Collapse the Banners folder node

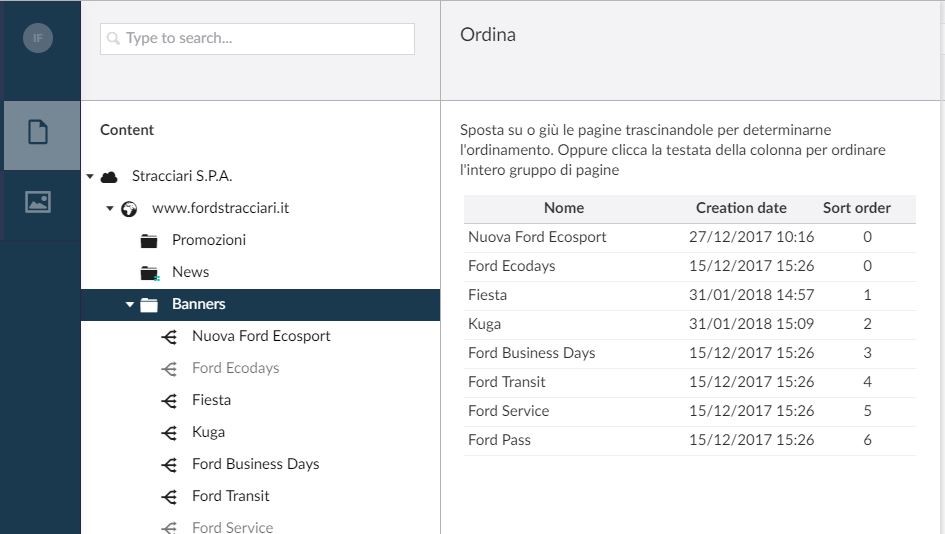pos(130,305)
